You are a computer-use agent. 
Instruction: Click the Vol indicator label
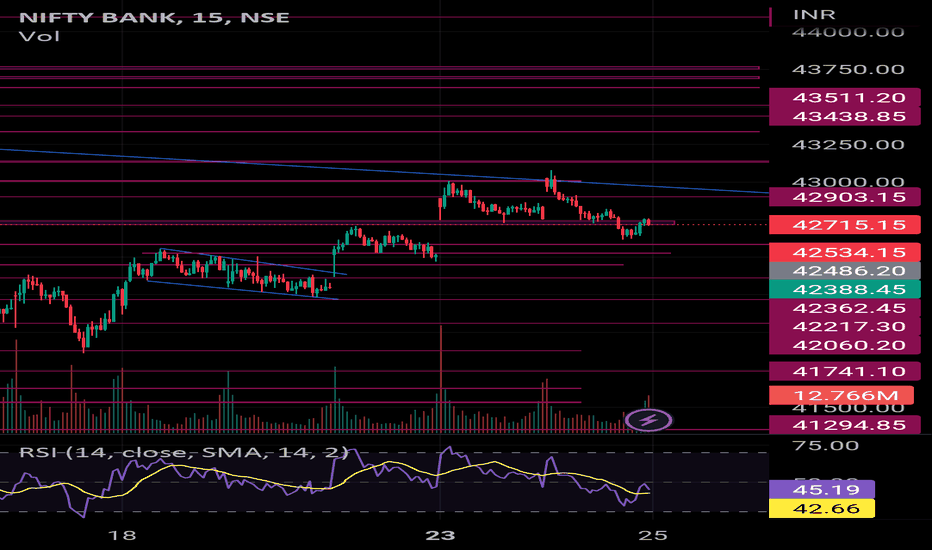(x=39, y=36)
